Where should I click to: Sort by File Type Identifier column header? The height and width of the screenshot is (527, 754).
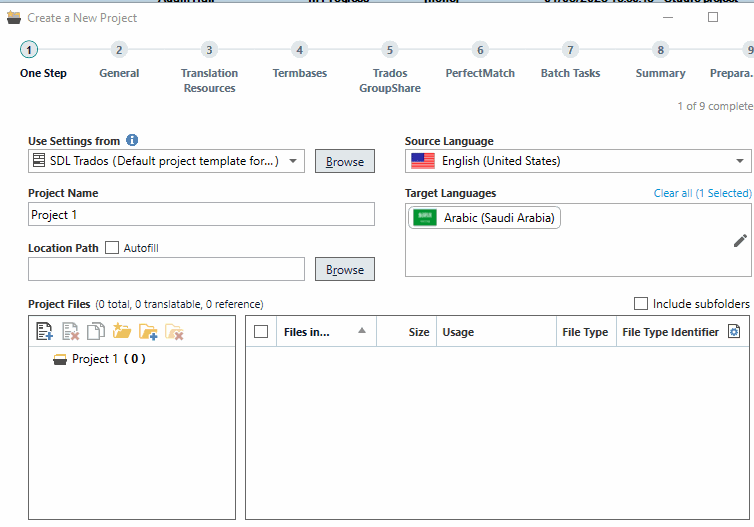pyautogui.click(x=670, y=332)
